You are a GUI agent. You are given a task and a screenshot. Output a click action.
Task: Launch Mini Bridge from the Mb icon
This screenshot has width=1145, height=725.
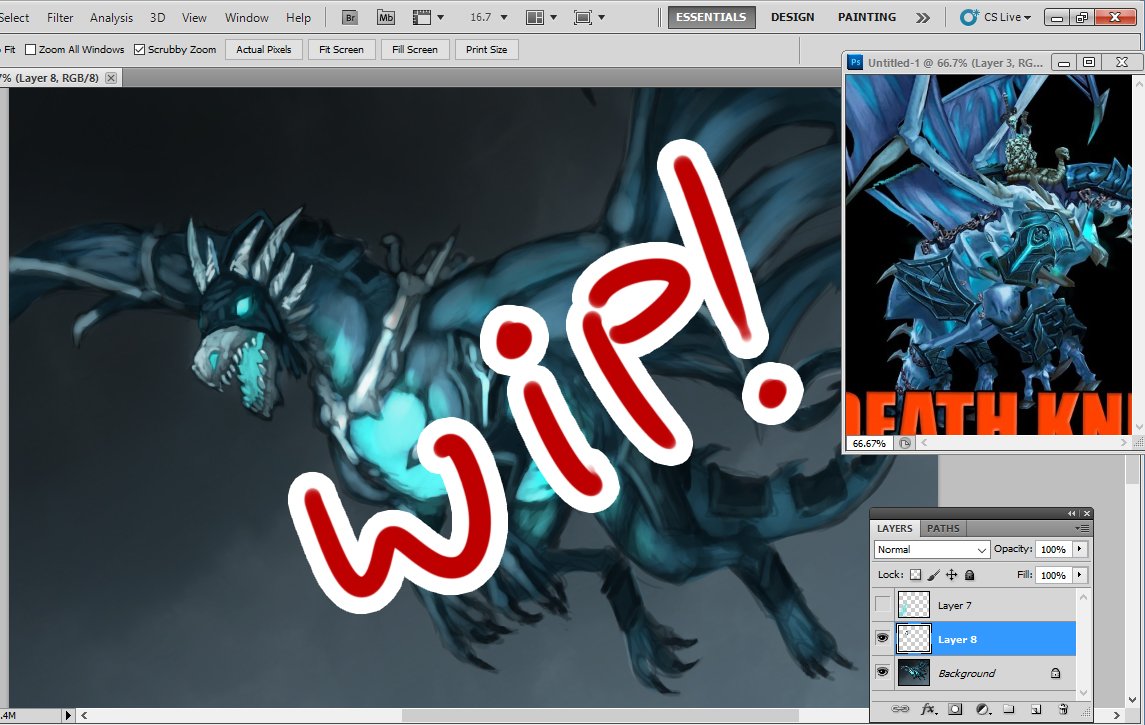(x=386, y=18)
